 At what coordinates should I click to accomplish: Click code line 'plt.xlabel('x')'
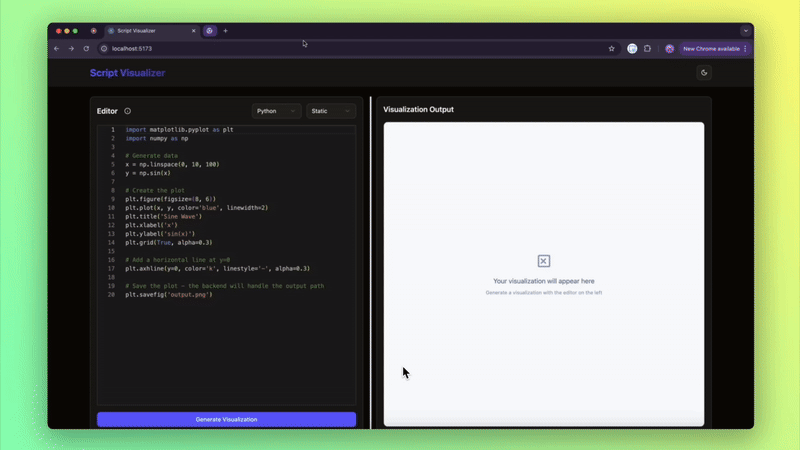(152, 225)
